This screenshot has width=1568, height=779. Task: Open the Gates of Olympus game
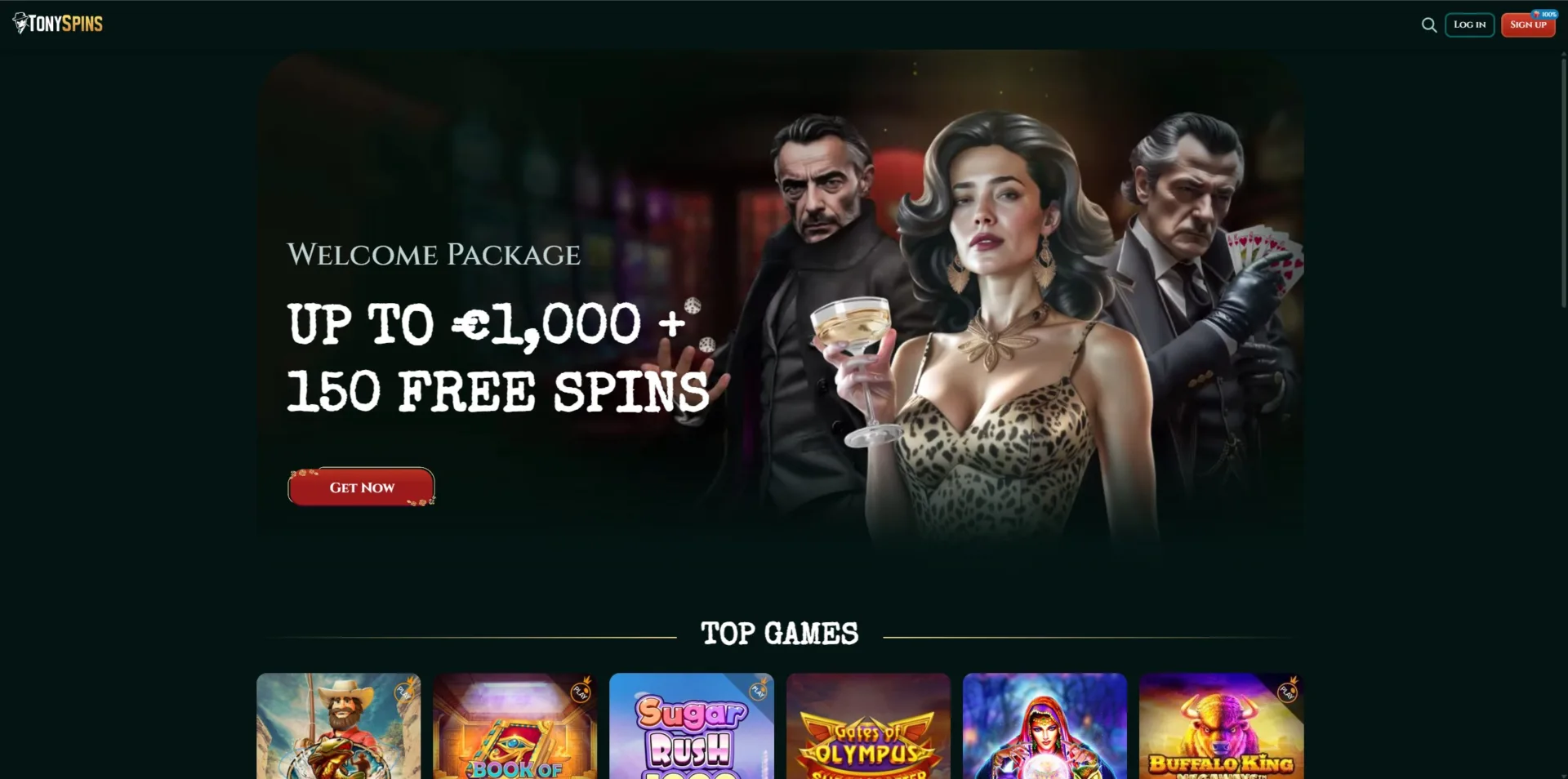coord(868,726)
